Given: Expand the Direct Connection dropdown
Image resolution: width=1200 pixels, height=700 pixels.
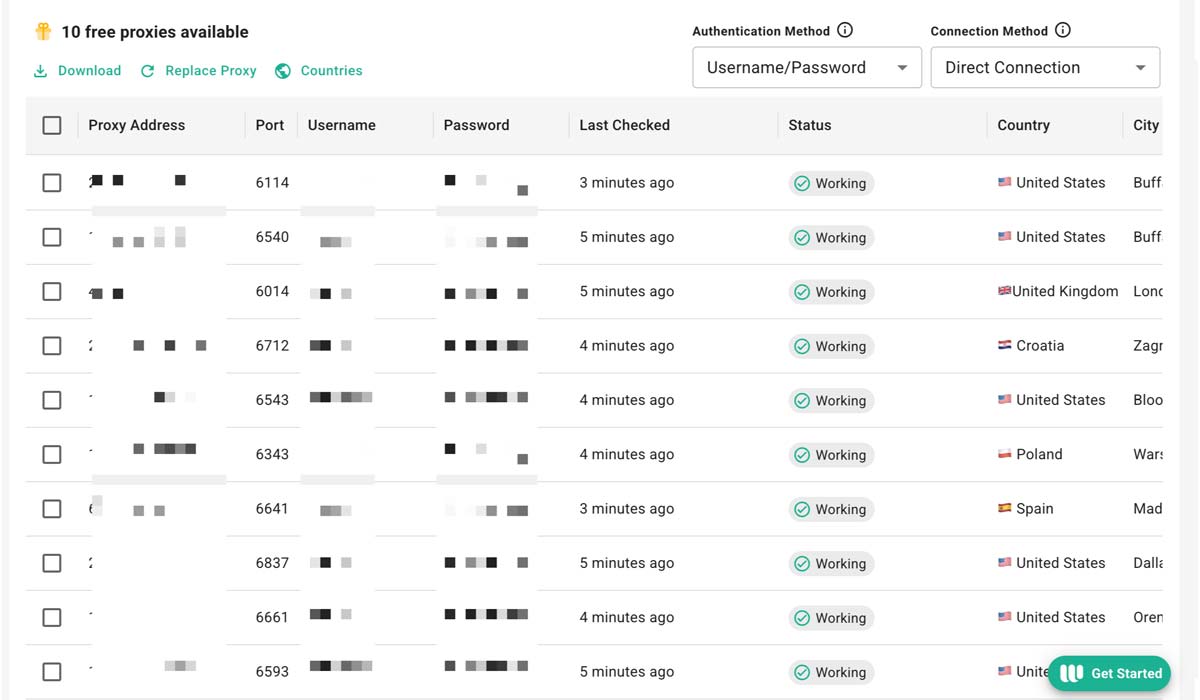Looking at the screenshot, I should pos(1044,68).
